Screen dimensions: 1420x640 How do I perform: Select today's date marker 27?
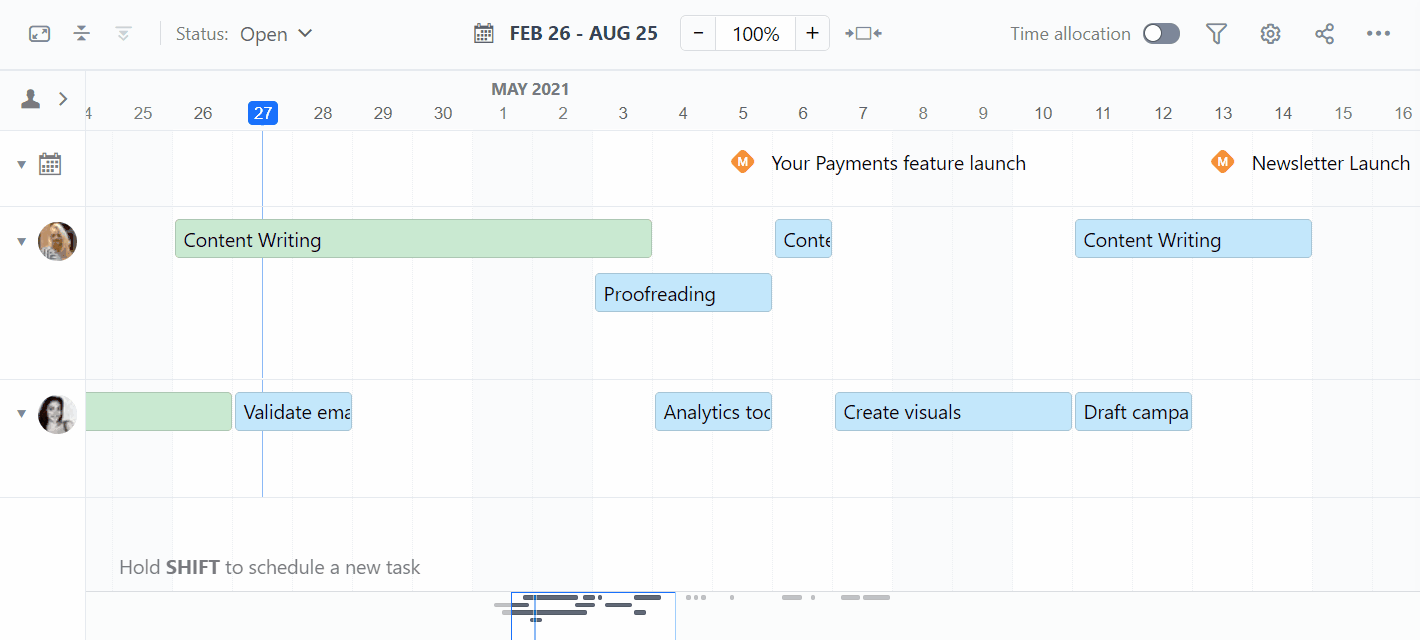coord(263,113)
